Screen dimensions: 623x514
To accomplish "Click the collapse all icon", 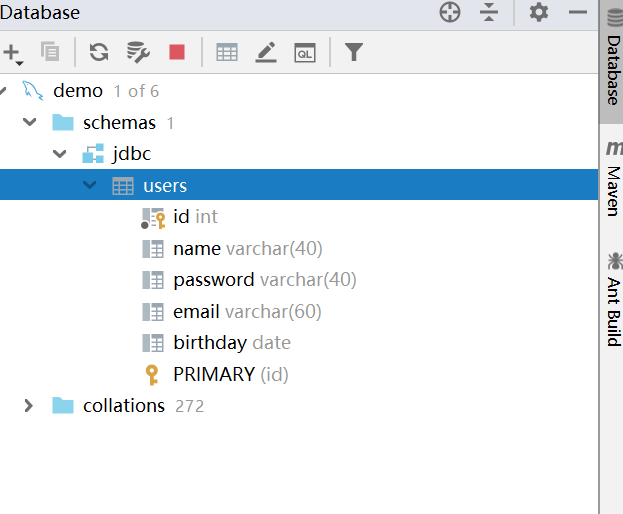I will (488, 12).
